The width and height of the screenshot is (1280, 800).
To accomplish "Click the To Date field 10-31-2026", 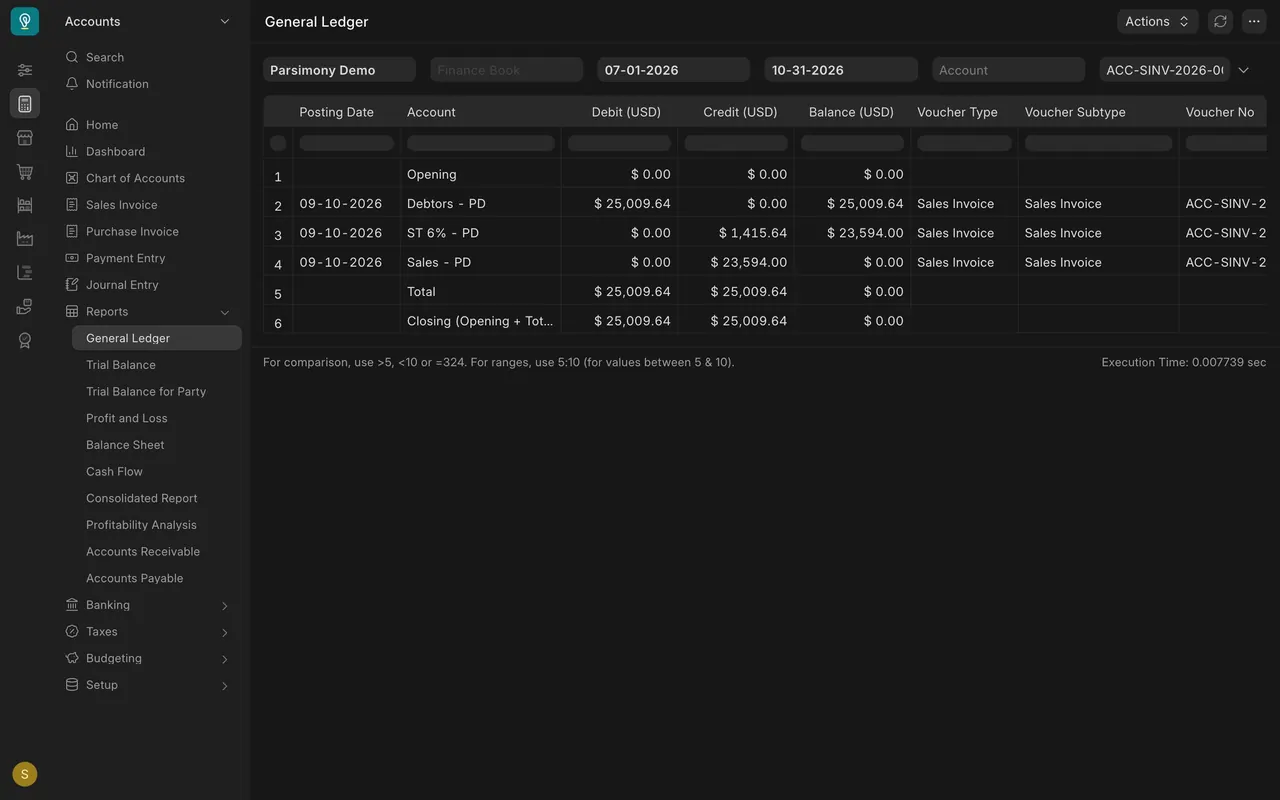I will 841,70.
